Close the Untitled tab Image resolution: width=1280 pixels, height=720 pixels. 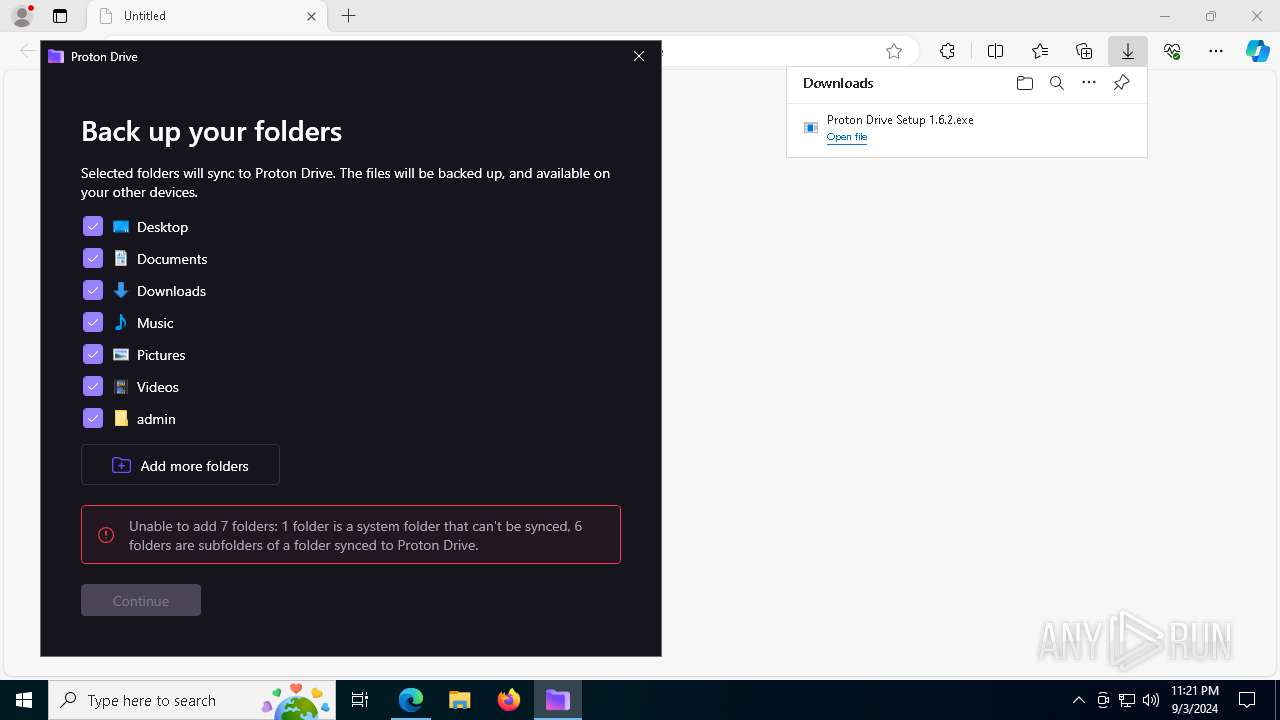pos(311,16)
